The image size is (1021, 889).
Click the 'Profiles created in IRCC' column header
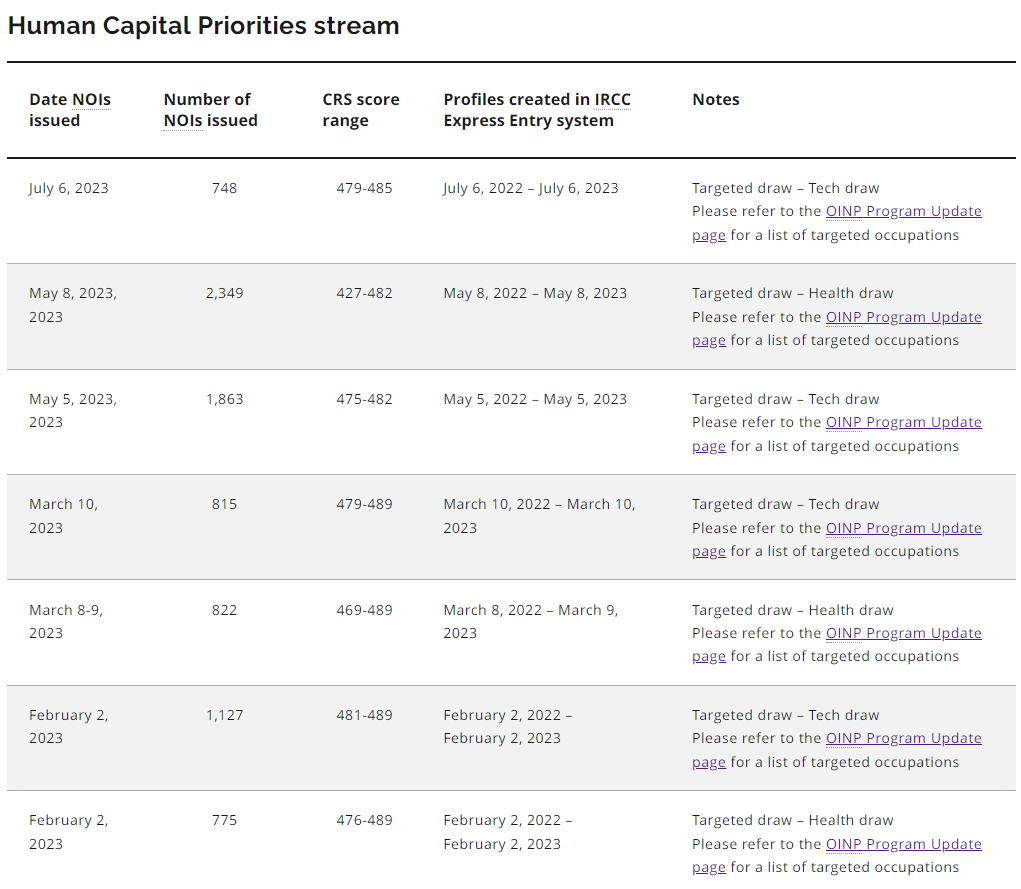[x=537, y=110]
